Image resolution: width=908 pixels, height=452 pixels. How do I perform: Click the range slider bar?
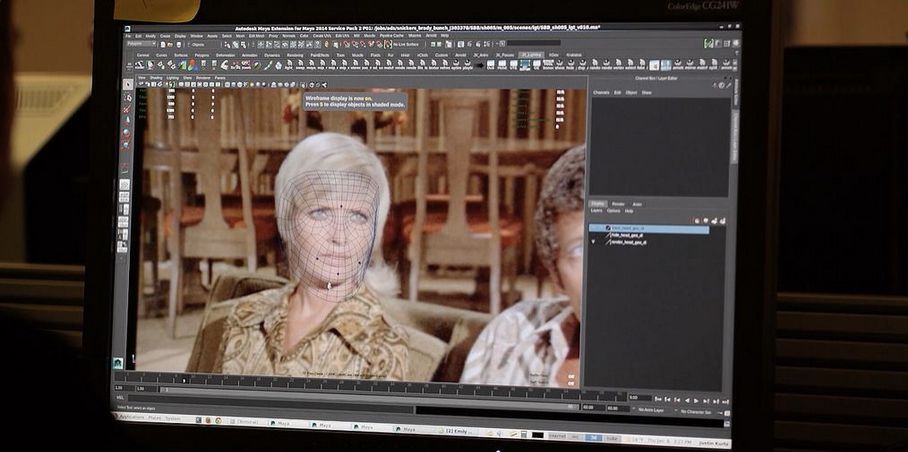tap(369, 398)
